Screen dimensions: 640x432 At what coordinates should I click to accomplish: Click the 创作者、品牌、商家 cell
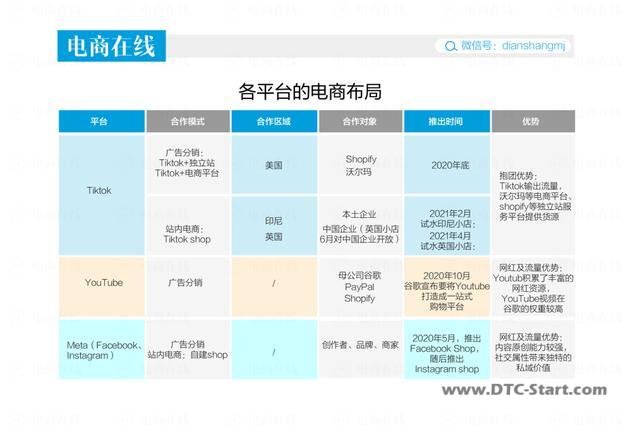(x=360, y=350)
